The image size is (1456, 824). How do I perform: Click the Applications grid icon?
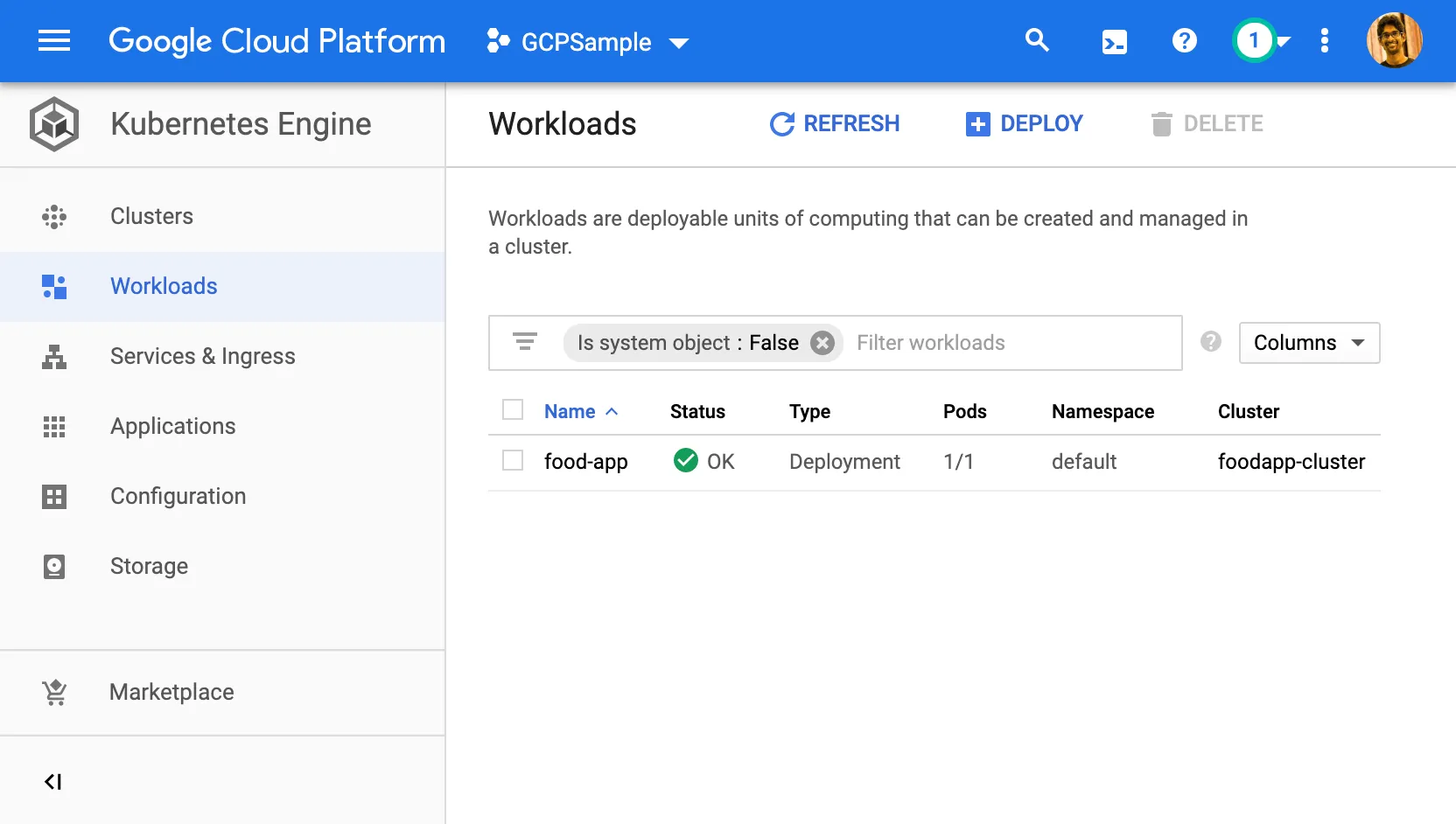click(x=54, y=427)
